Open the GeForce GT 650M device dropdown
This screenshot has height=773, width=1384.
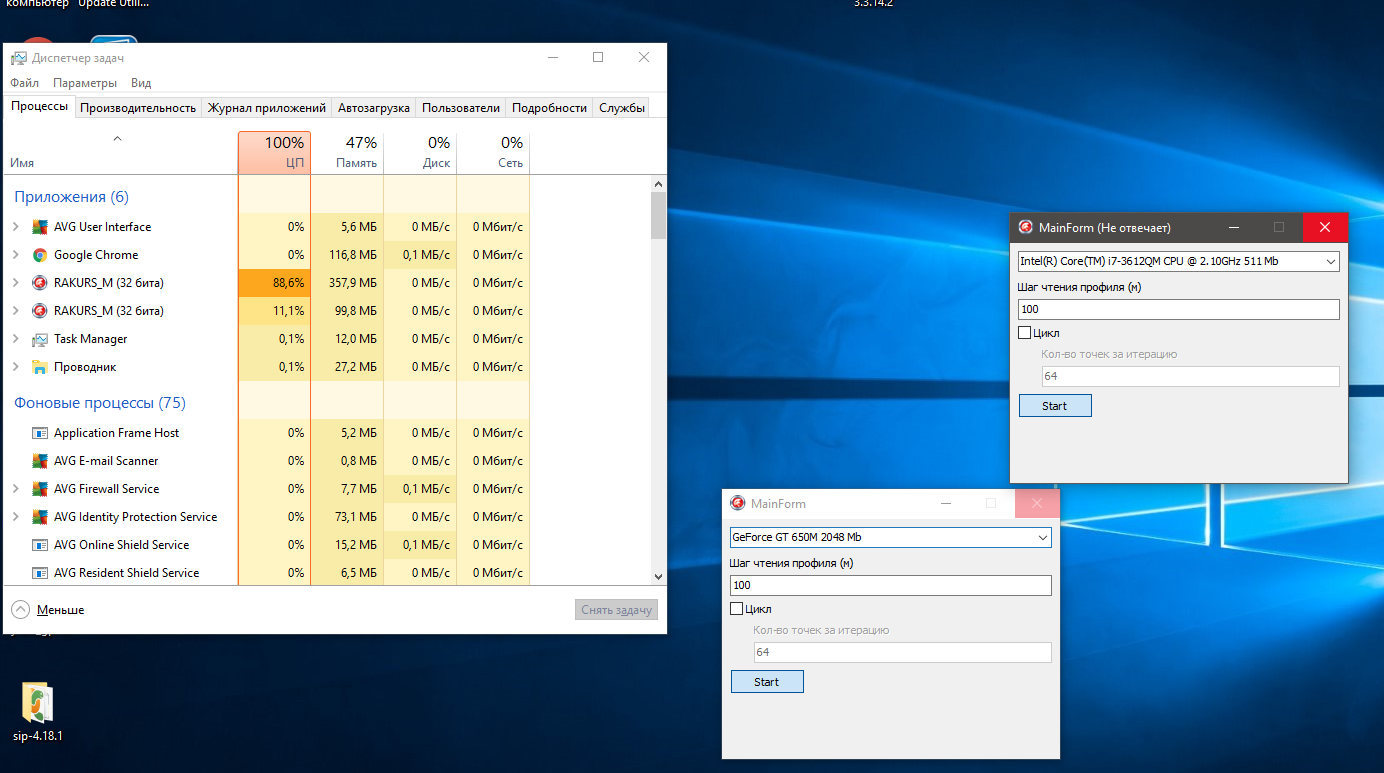(1043, 537)
